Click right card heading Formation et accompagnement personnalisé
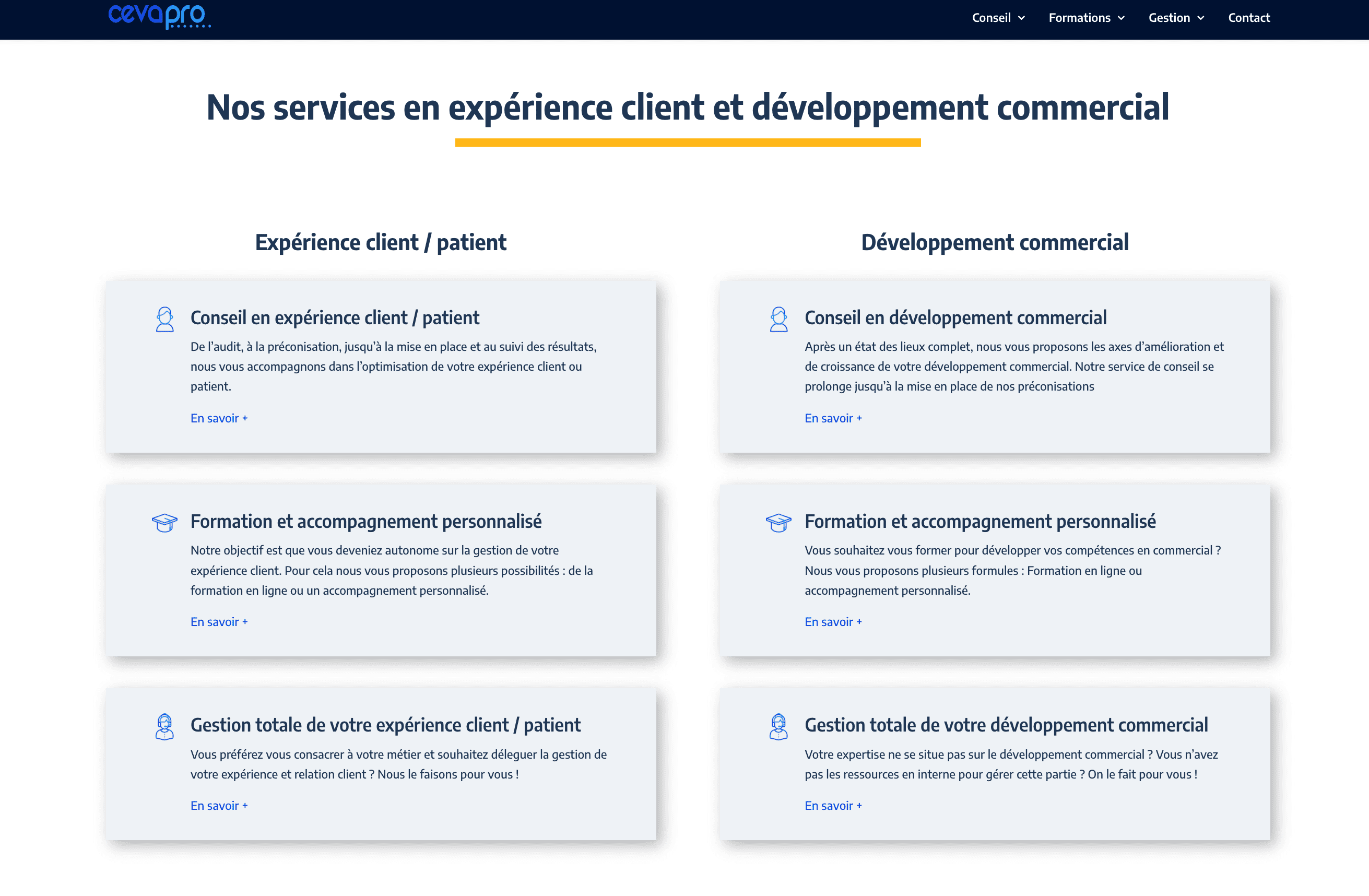 tap(980, 521)
